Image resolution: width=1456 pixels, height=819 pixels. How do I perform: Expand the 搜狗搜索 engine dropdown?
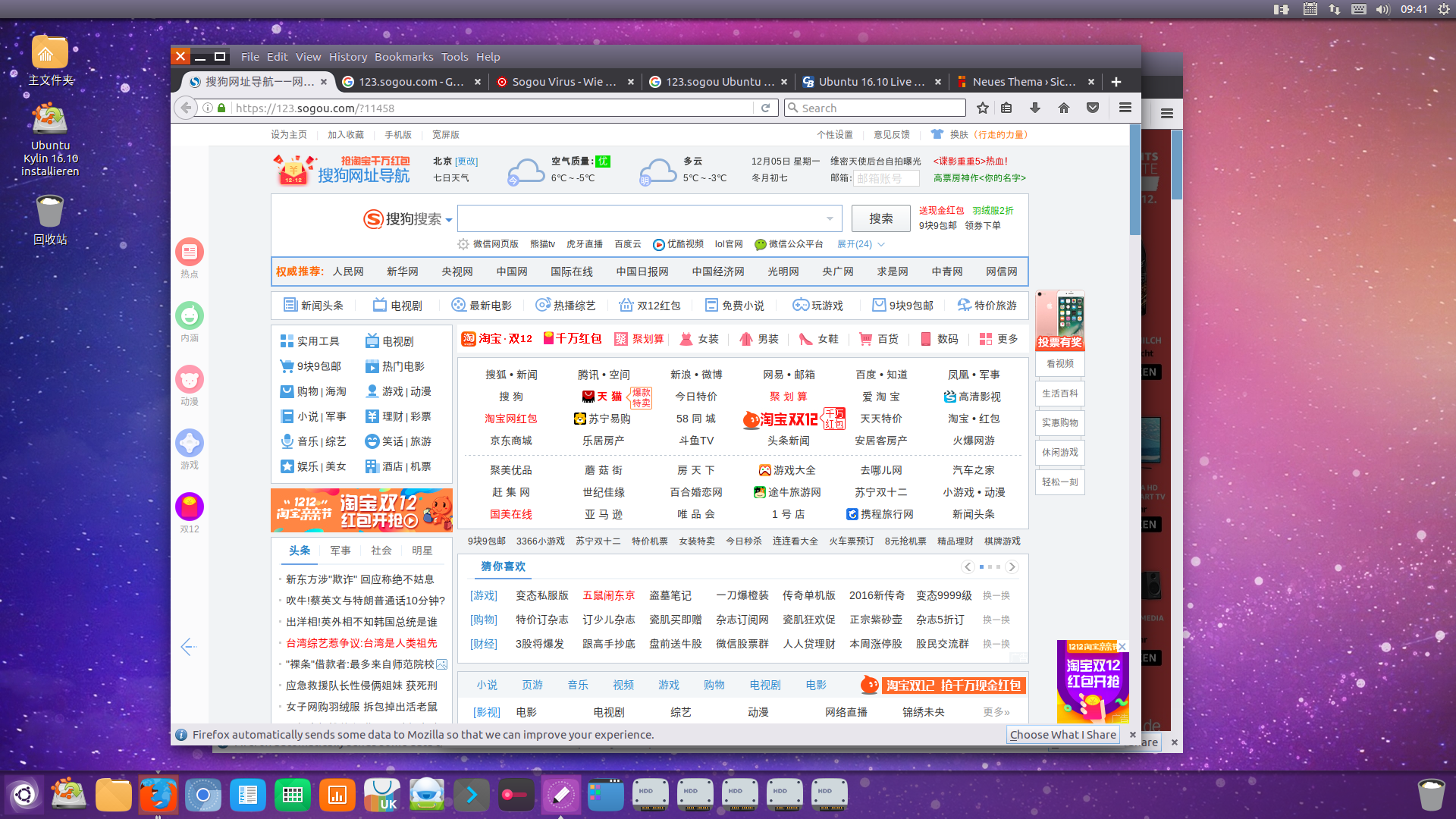tap(449, 220)
